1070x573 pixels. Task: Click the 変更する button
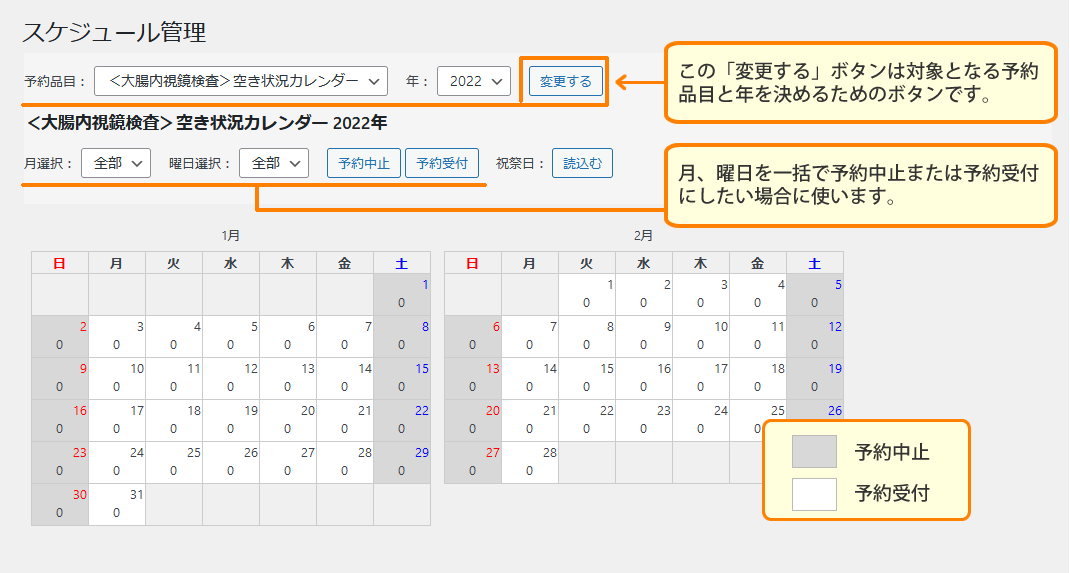coord(565,81)
